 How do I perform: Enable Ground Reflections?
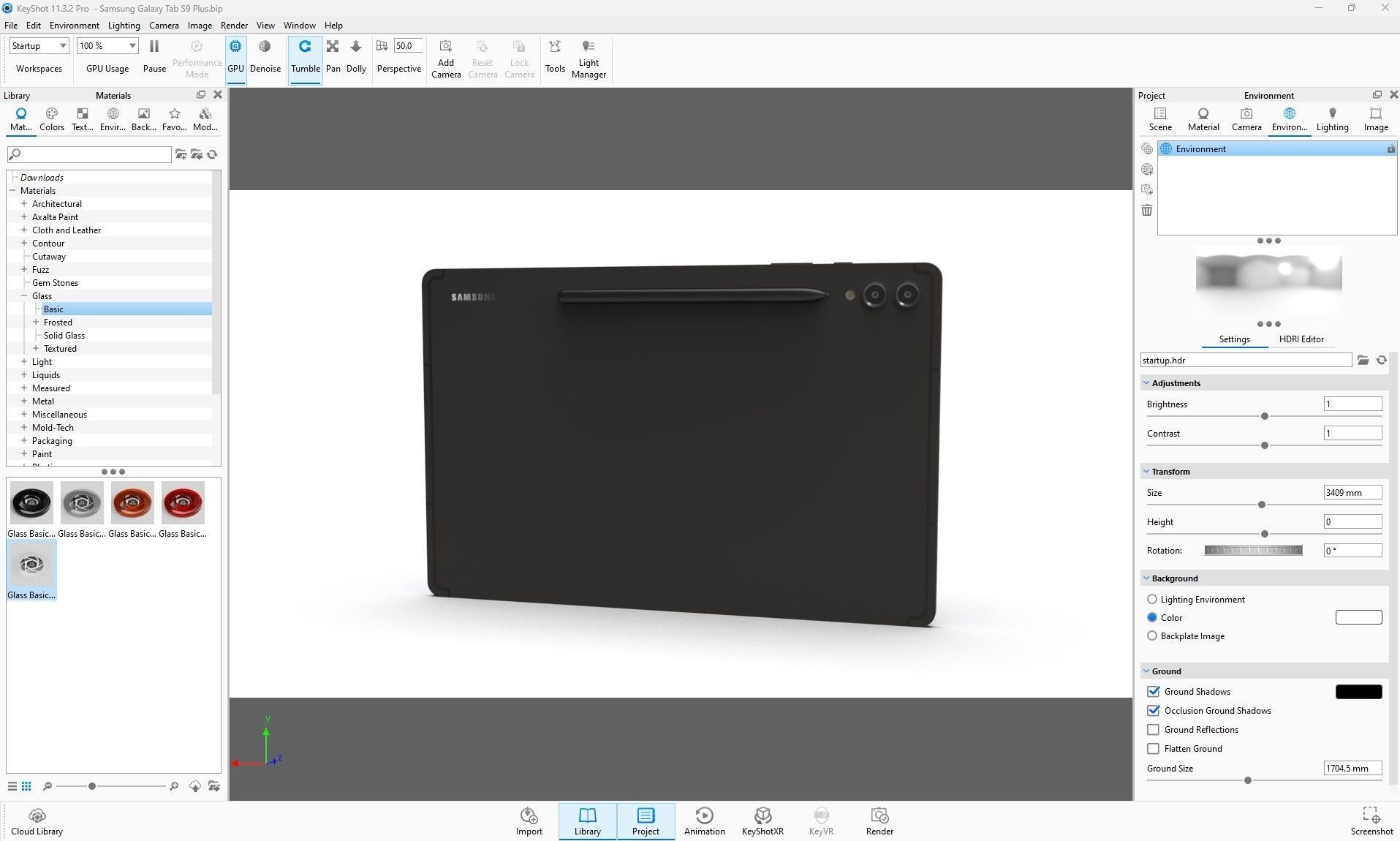(1154, 729)
